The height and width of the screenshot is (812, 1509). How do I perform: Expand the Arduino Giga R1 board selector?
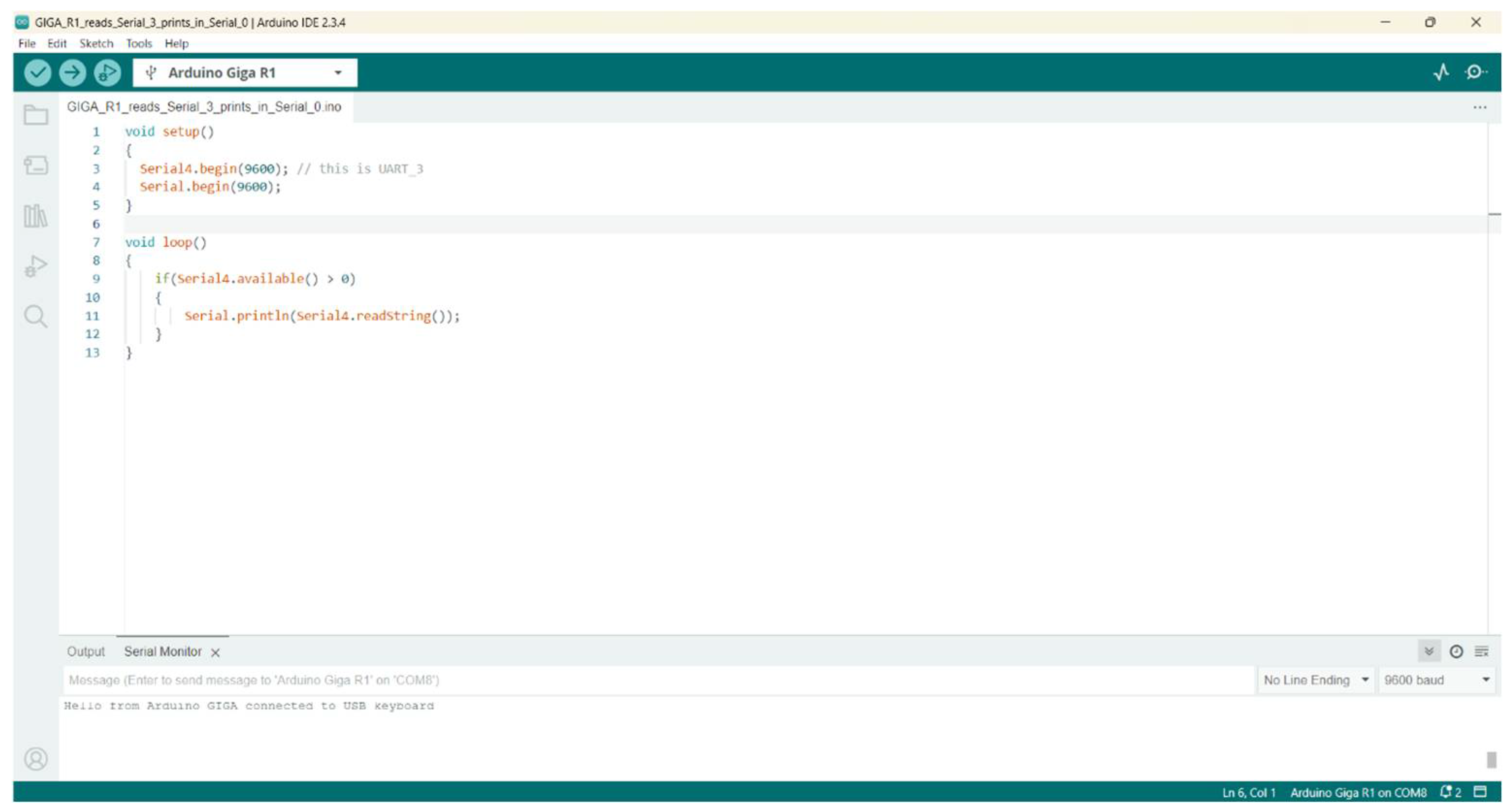[245, 73]
